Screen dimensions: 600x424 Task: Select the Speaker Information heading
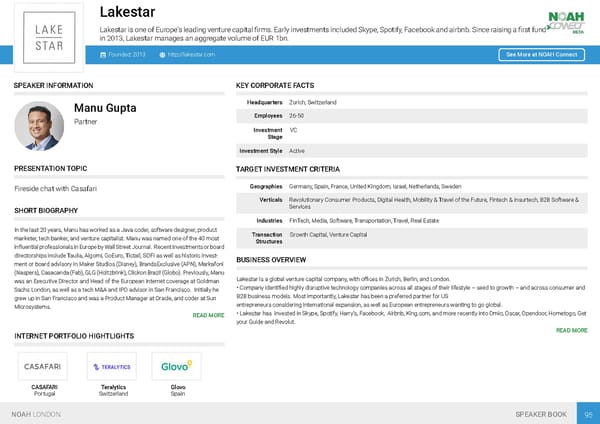[54, 86]
